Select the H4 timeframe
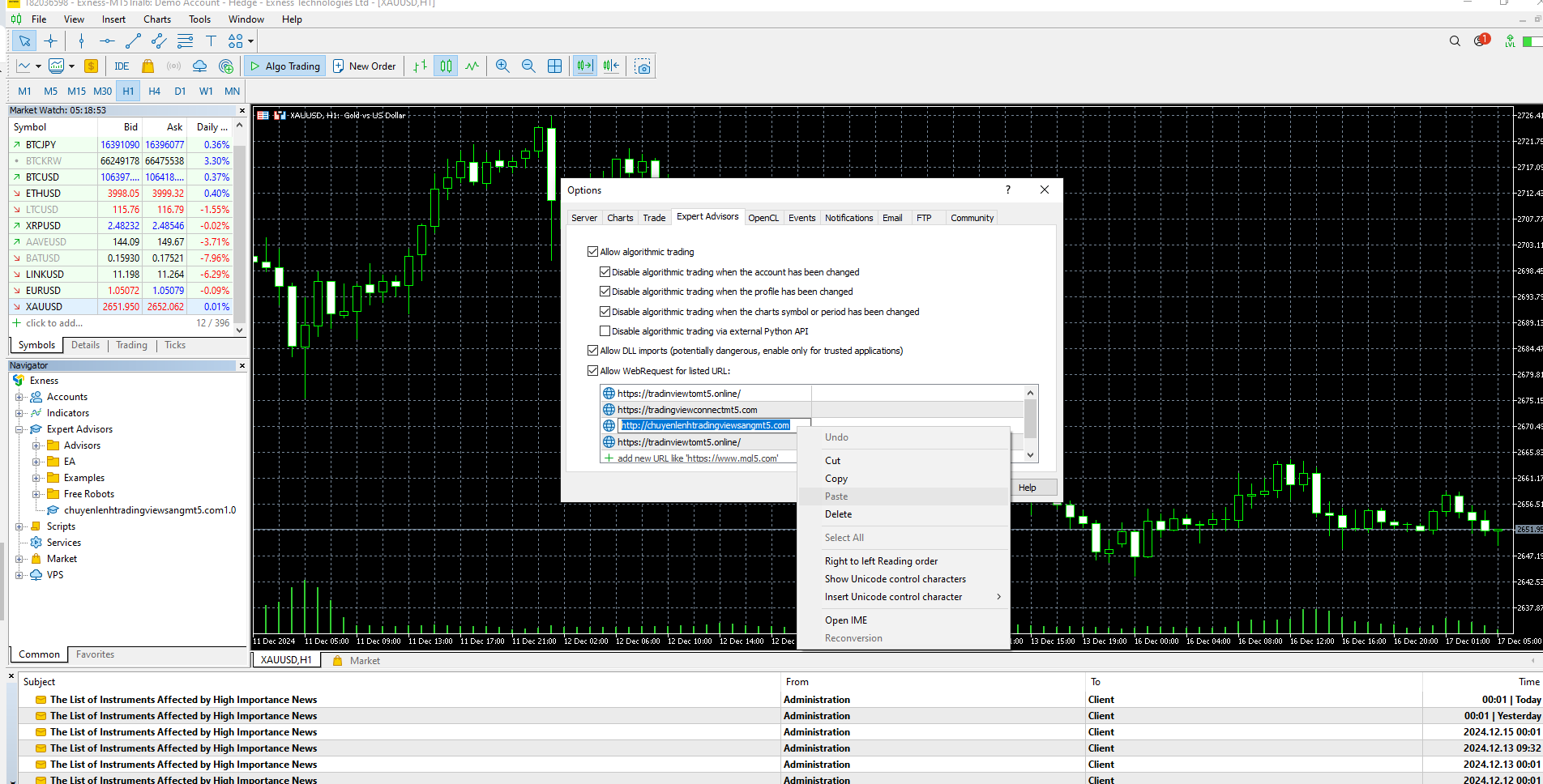The image size is (1543, 784). pyautogui.click(x=154, y=92)
